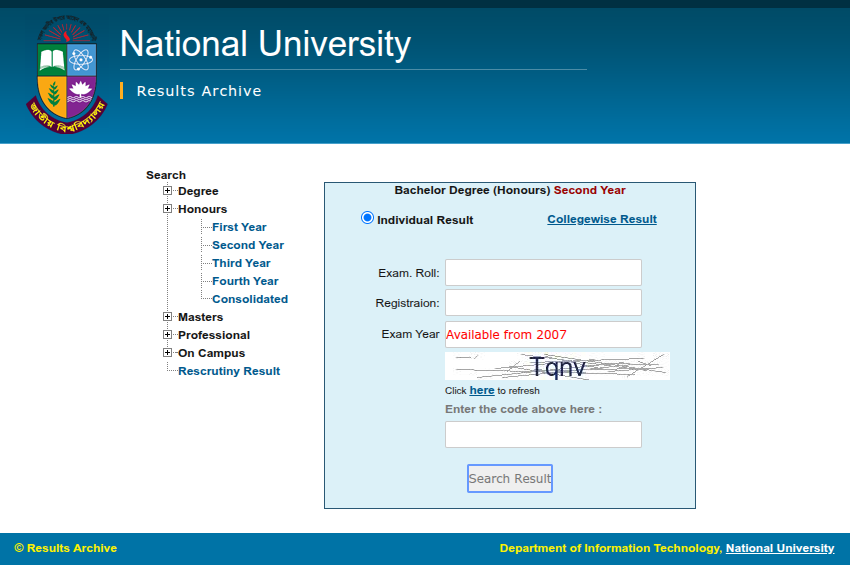Image resolution: width=850 pixels, height=565 pixels.
Task: Expand the On Campus tree node
Action: pyautogui.click(x=168, y=352)
